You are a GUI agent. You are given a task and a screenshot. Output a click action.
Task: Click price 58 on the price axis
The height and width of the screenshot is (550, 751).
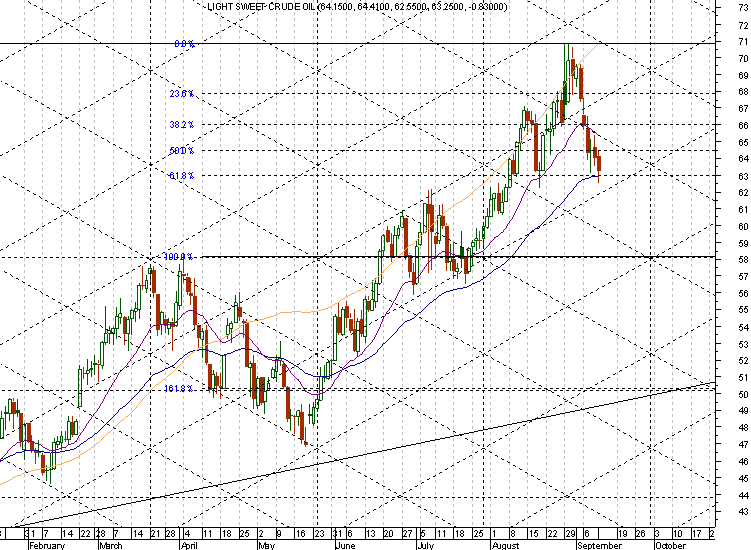click(x=743, y=260)
